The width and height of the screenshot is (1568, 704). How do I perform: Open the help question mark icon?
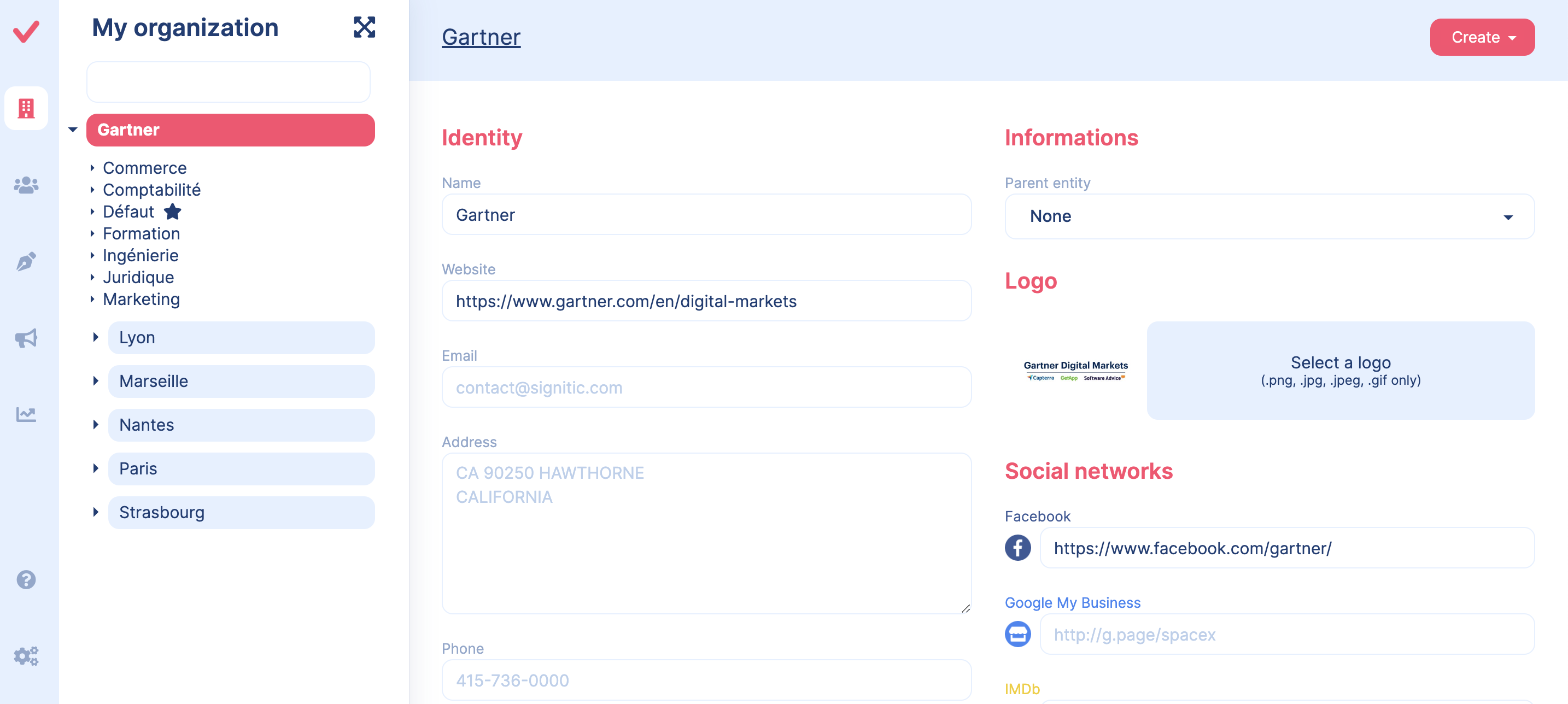click(x=26, y=579)
